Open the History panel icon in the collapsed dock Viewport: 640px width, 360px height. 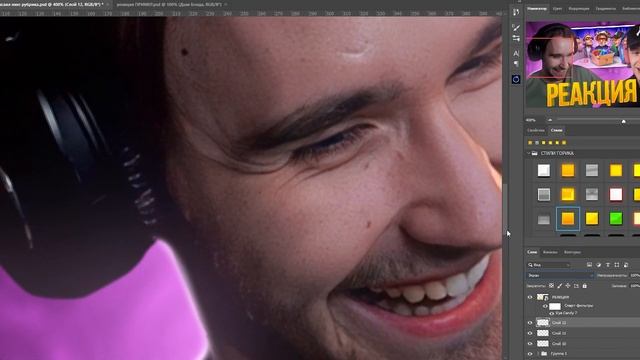click(x=516, y=12)
